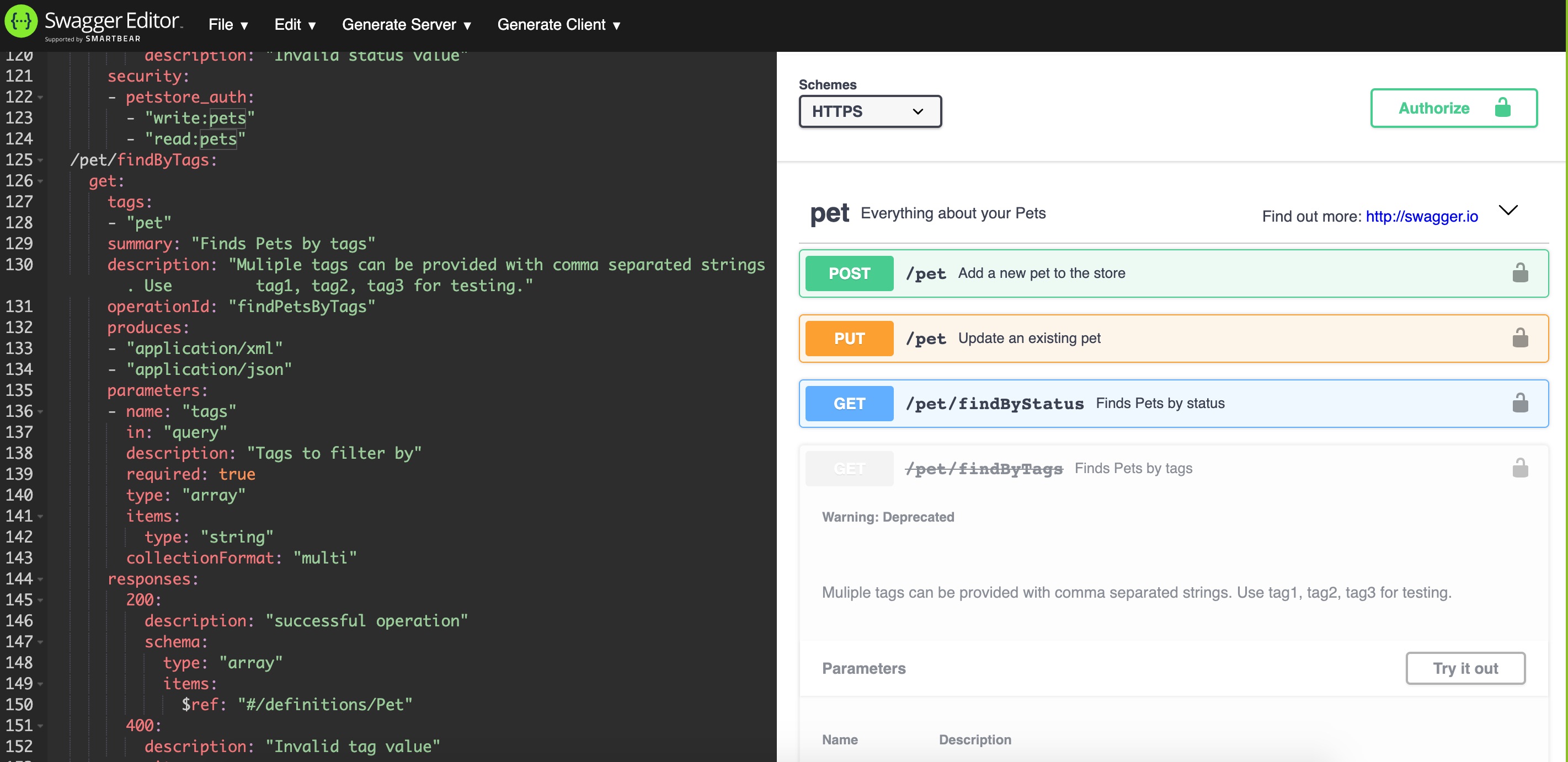
Task: Open the Edit menu
Action: click(295, 25)
